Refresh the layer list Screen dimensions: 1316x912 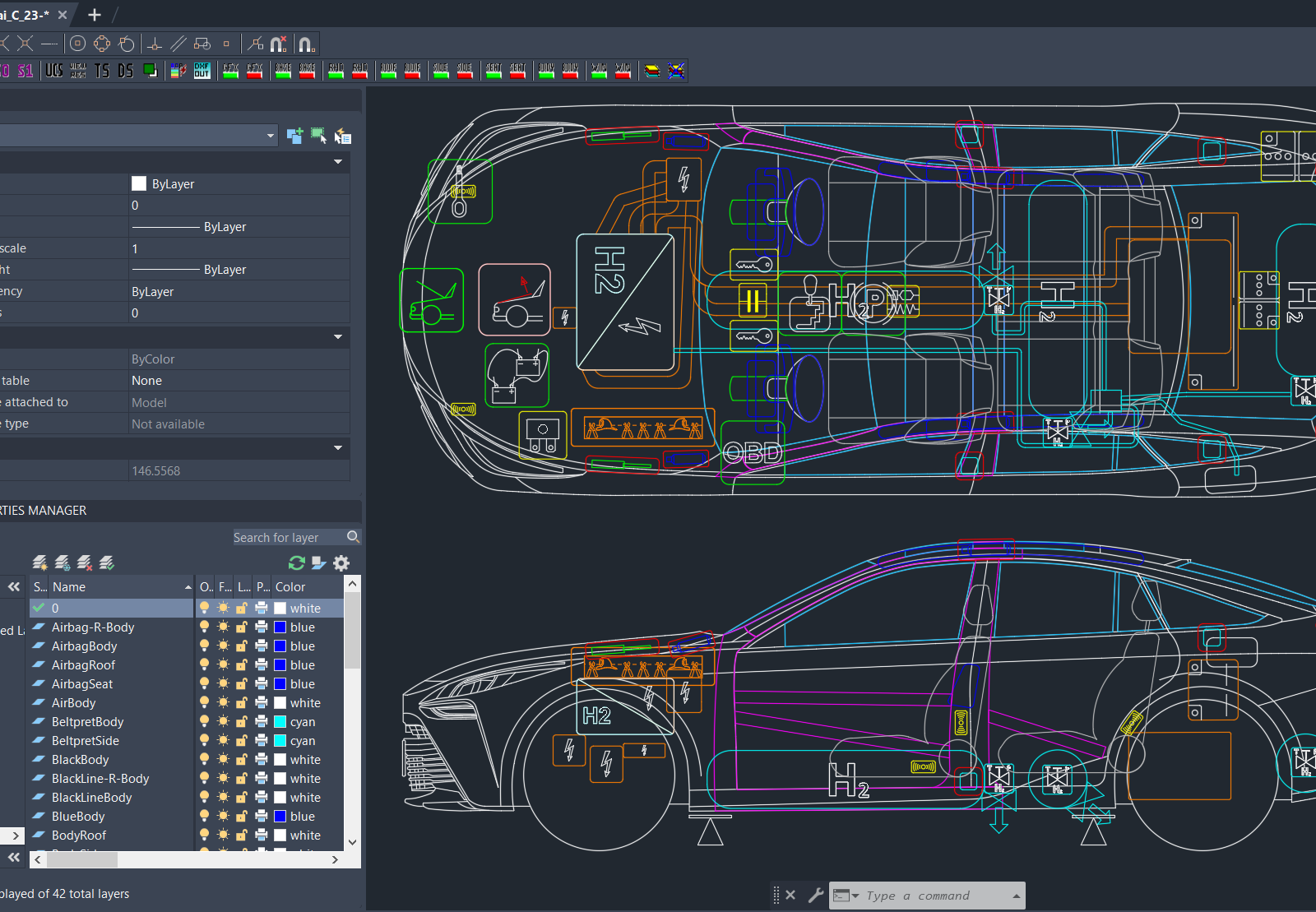pyautogui.click(x=297, y=562)
